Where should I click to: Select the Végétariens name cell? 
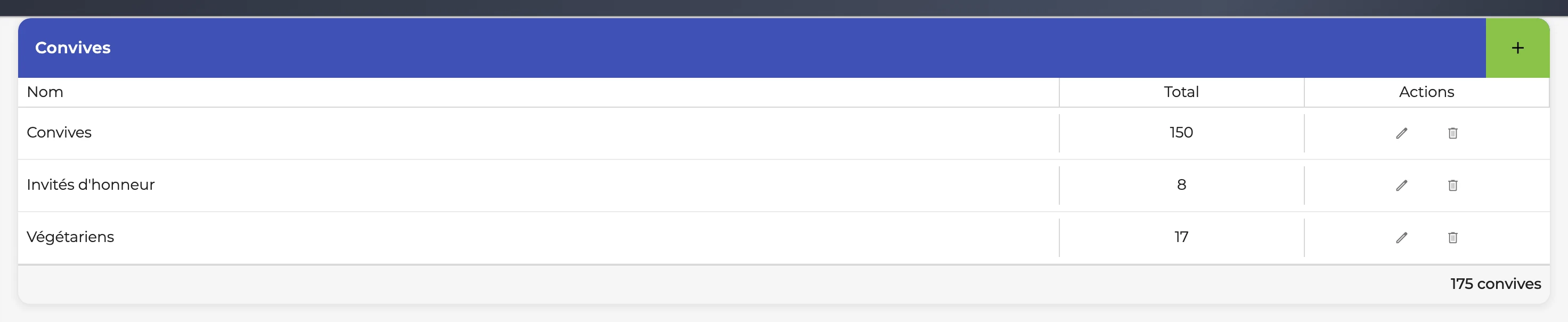click(x=538, y=238)
